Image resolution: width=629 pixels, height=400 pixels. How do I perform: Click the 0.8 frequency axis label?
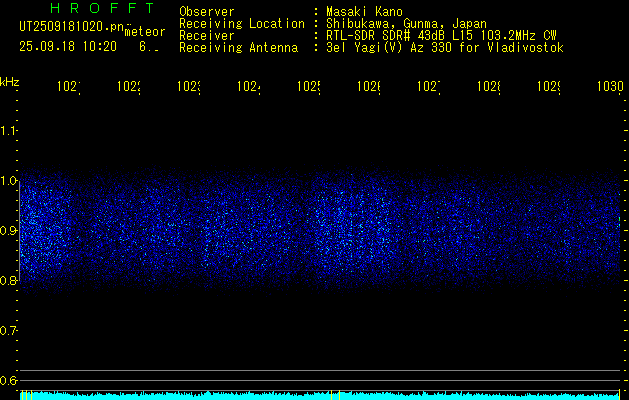8,280
